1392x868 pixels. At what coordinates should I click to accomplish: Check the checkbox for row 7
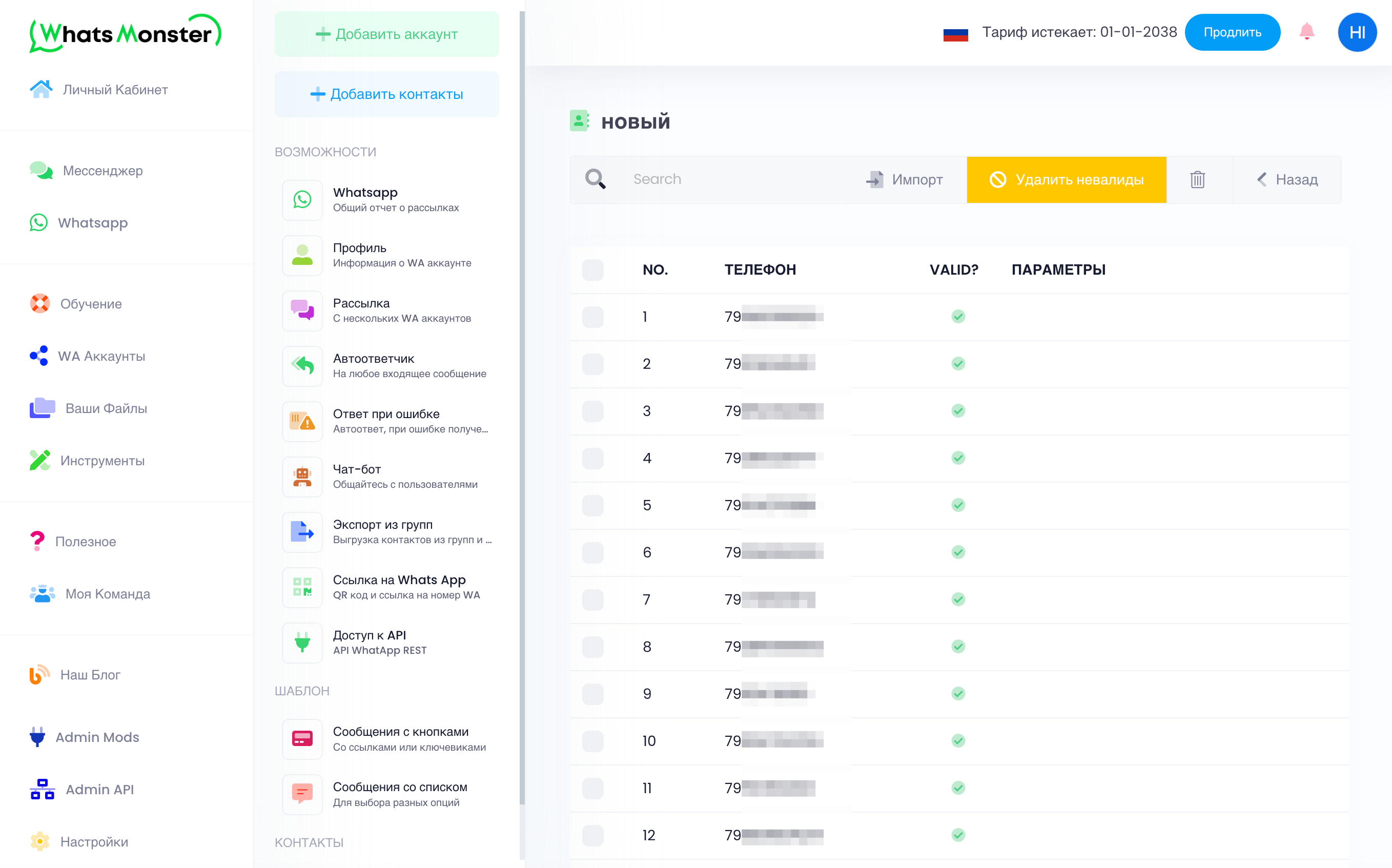point(592,600)
